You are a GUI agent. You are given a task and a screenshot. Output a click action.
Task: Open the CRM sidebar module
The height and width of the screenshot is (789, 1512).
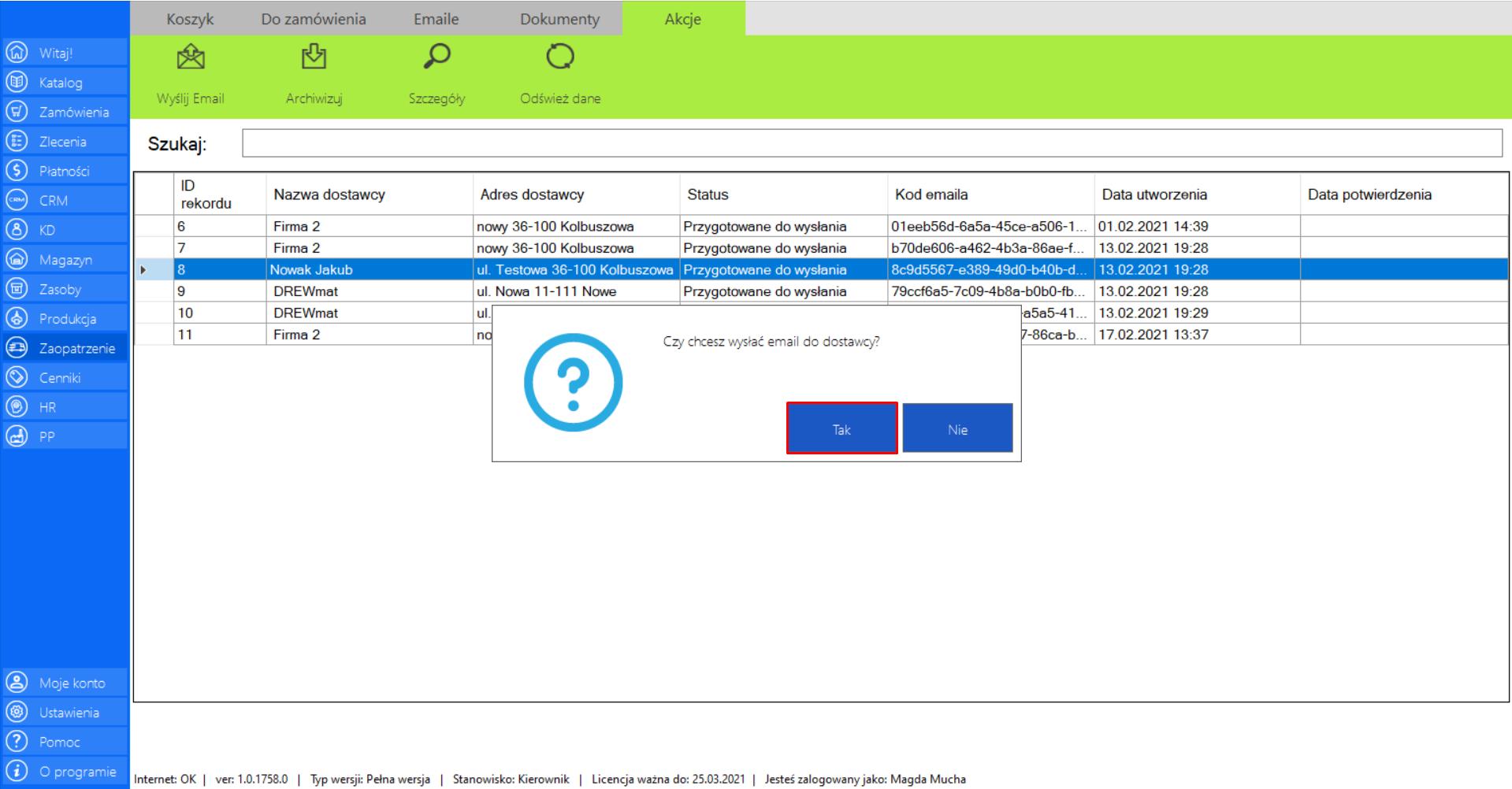tap(64, 201)
